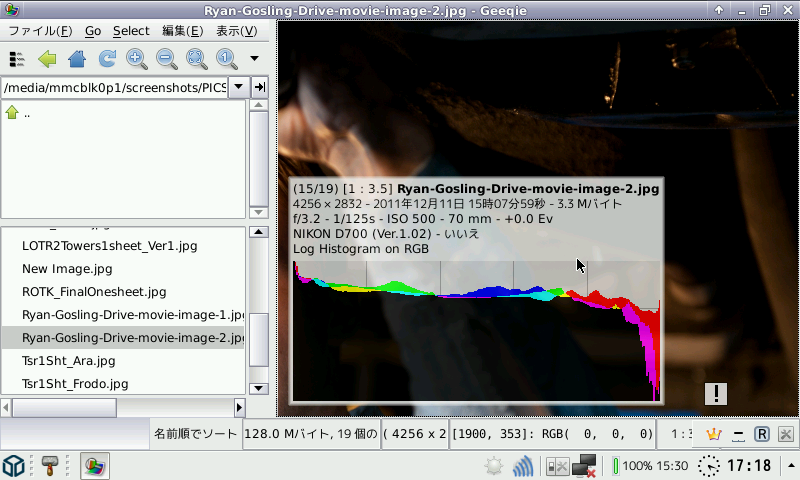Go to home folder icon

coord(77,59)
